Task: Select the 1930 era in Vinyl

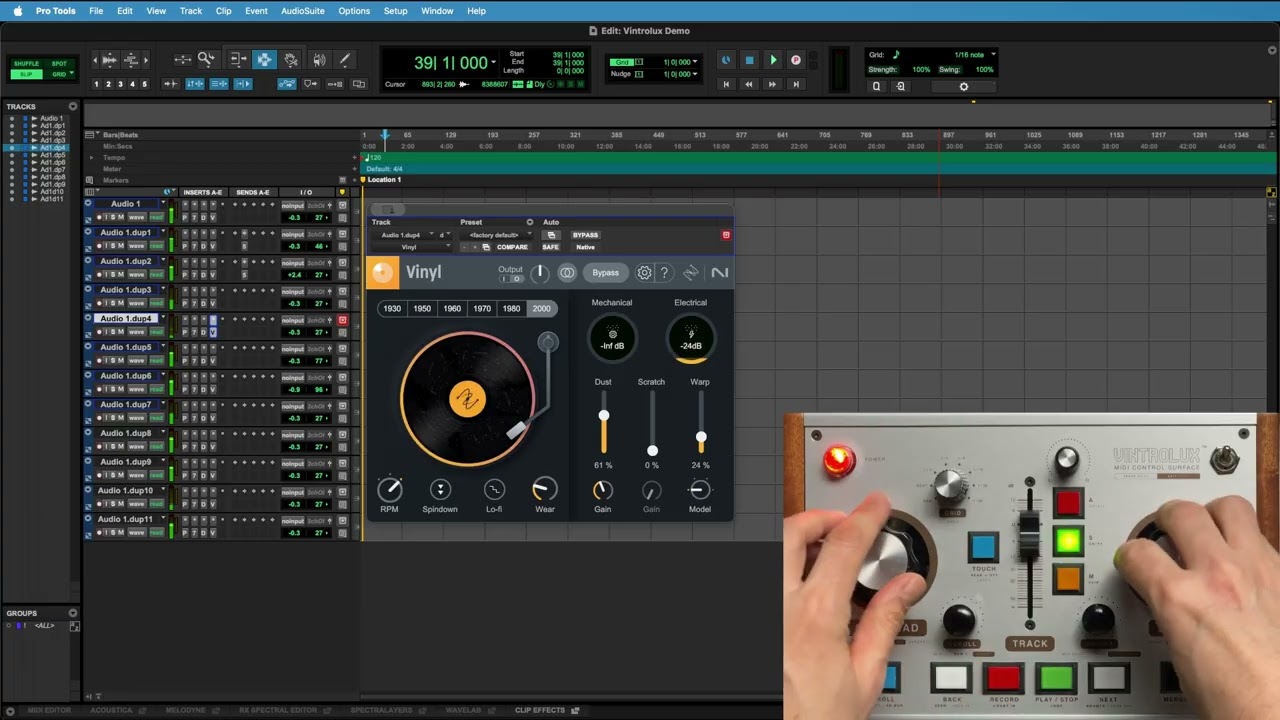Action: pyautogui.click(x=392, y=308)
